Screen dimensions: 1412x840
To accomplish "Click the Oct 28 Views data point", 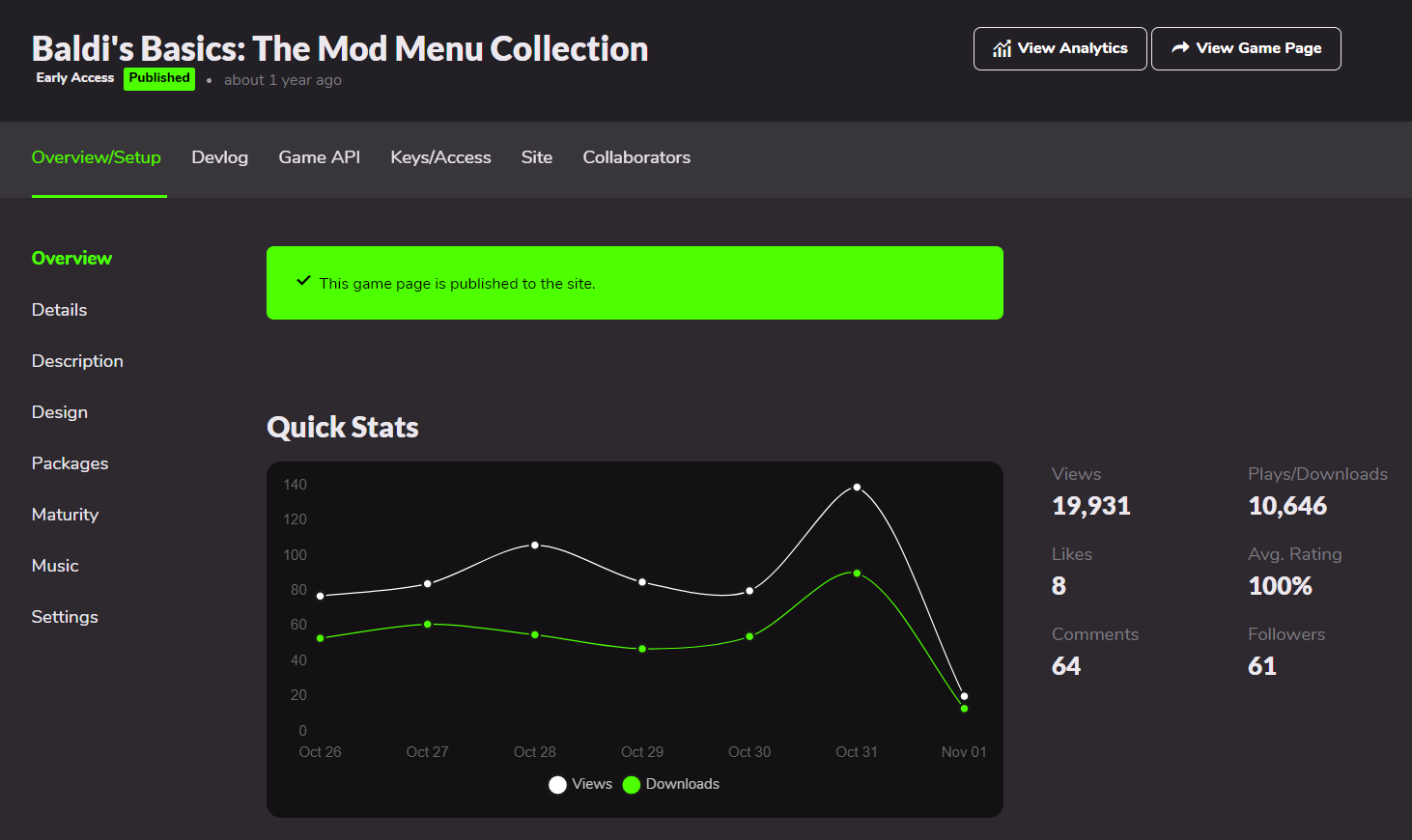I will (535, 546).
